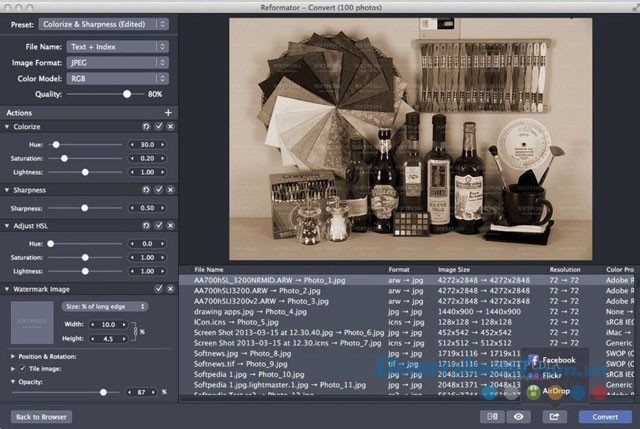Click Back to Browser button
The width and height of the screenshot is (640, 429).
point(41,416)
